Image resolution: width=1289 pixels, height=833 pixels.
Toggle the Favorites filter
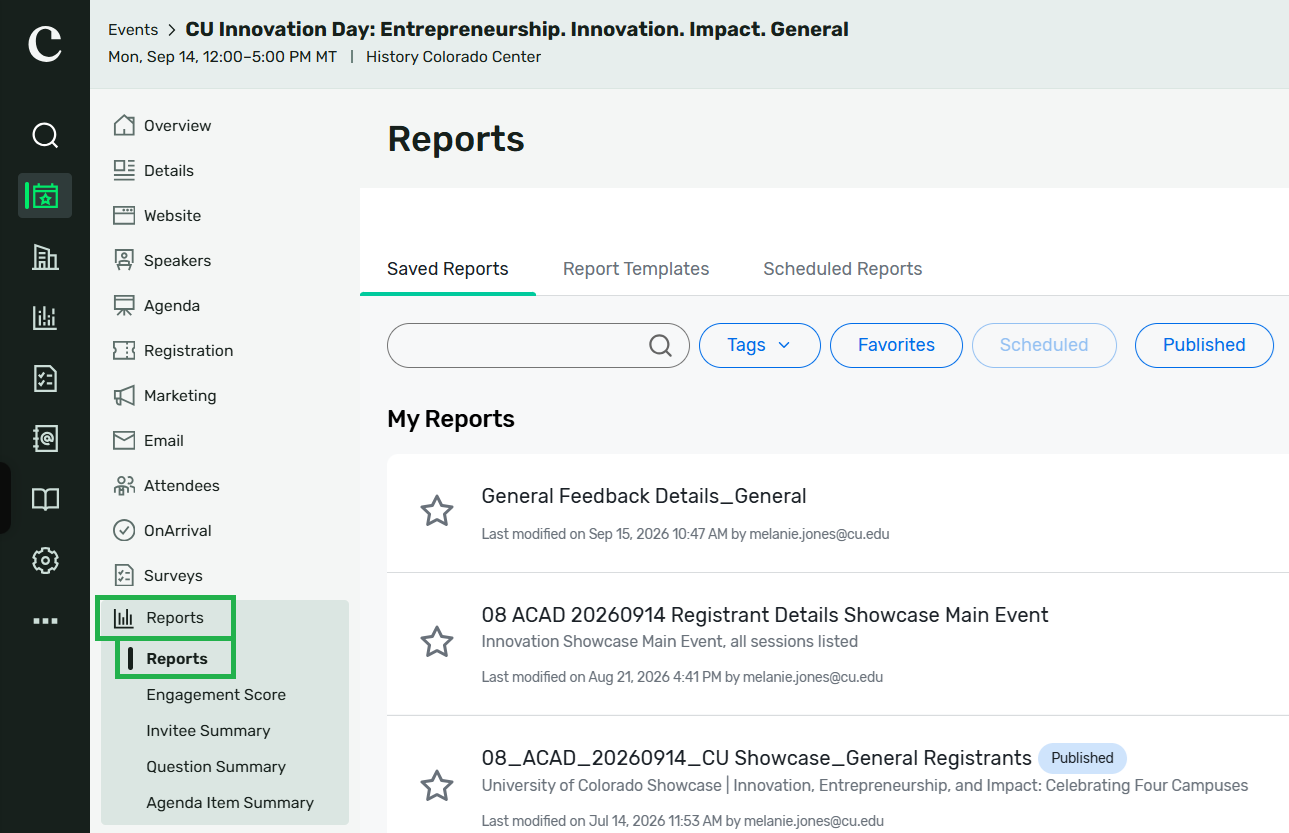[896, 345]
